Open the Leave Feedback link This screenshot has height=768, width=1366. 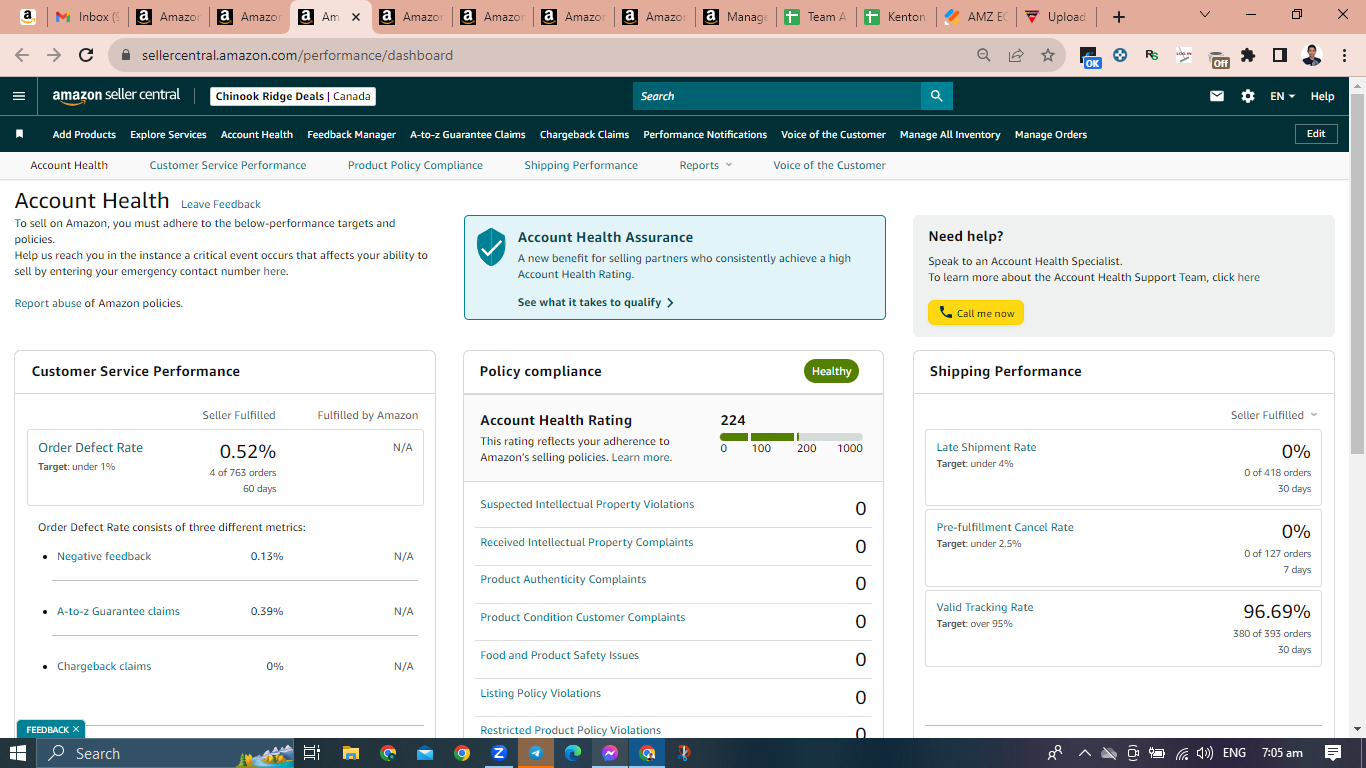(221, 204)
